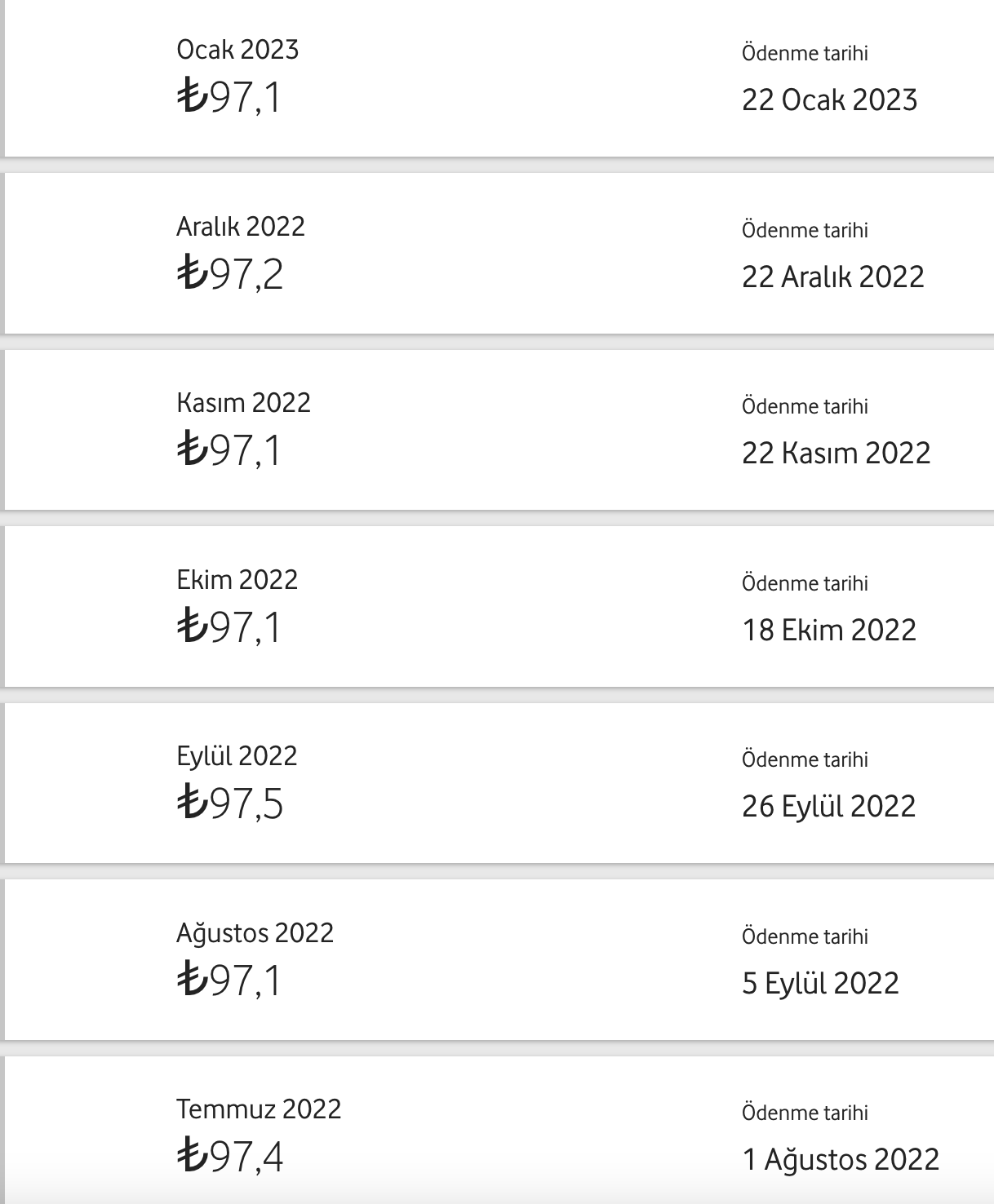Click the ₺97,1 amount for Ocak 2023
This screenshot has width=994, height=1204.
(x=229, y=96)
